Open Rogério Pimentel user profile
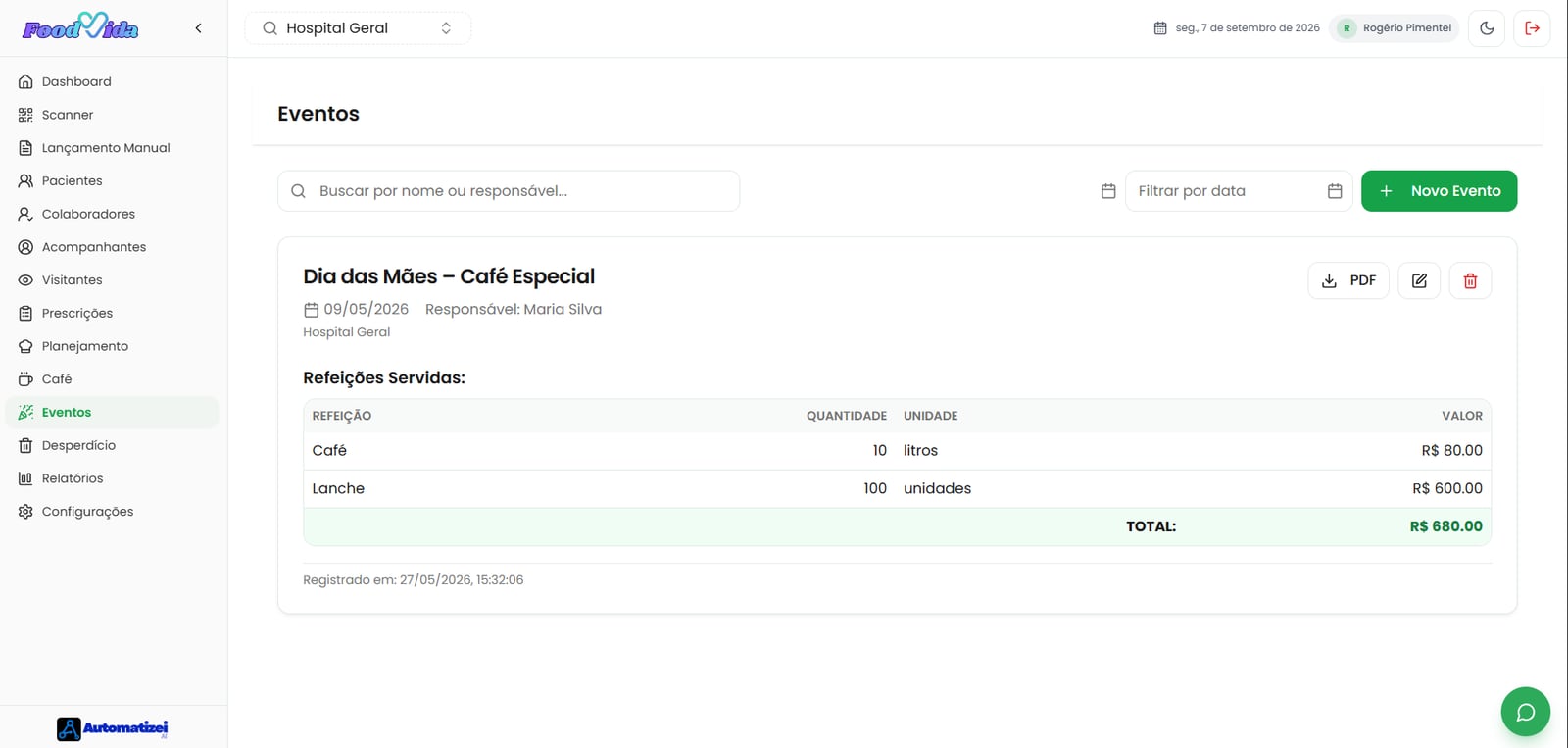 coord(1395,28)
